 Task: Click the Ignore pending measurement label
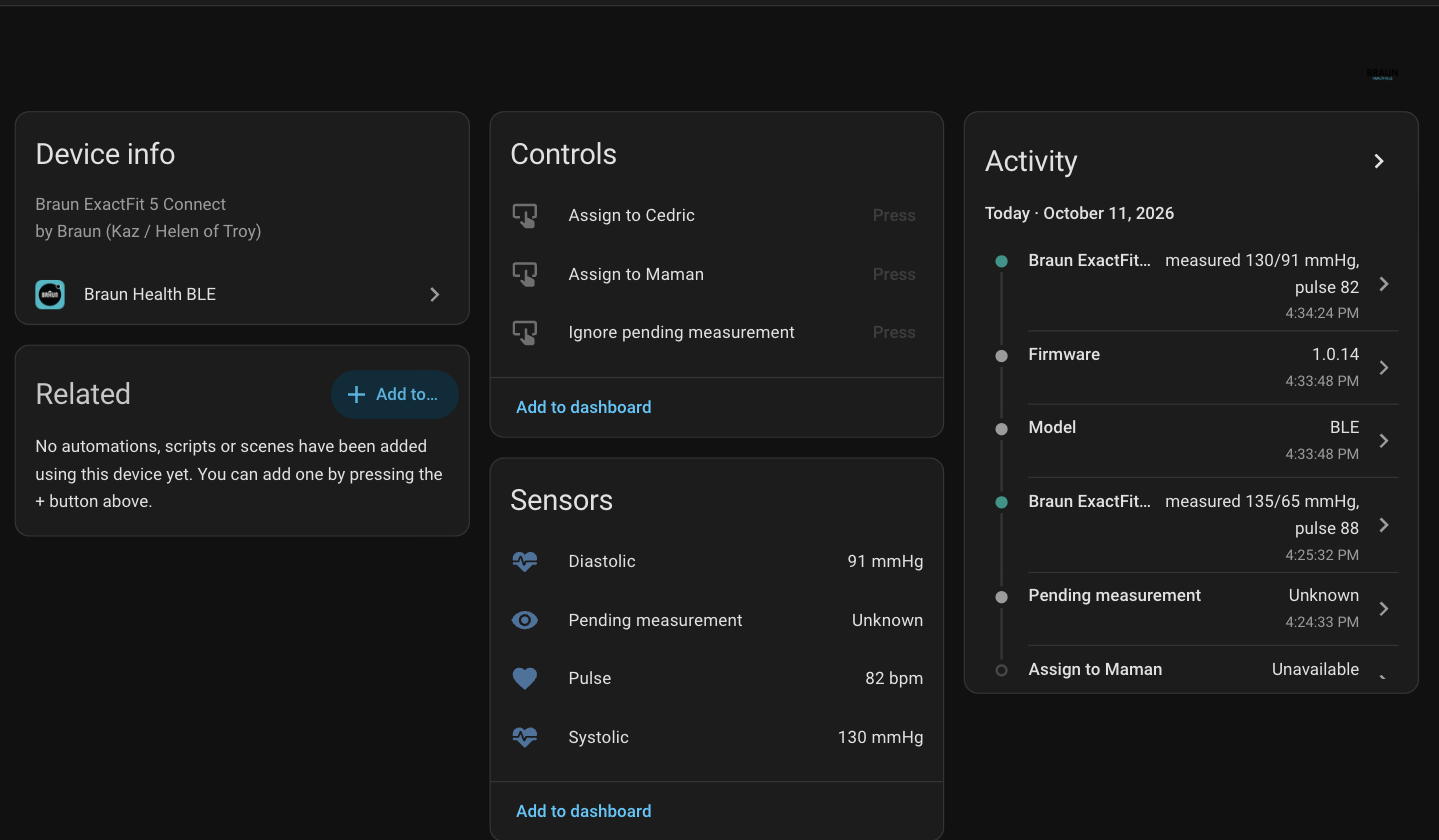pyautogui.click(x=682, y=332)
